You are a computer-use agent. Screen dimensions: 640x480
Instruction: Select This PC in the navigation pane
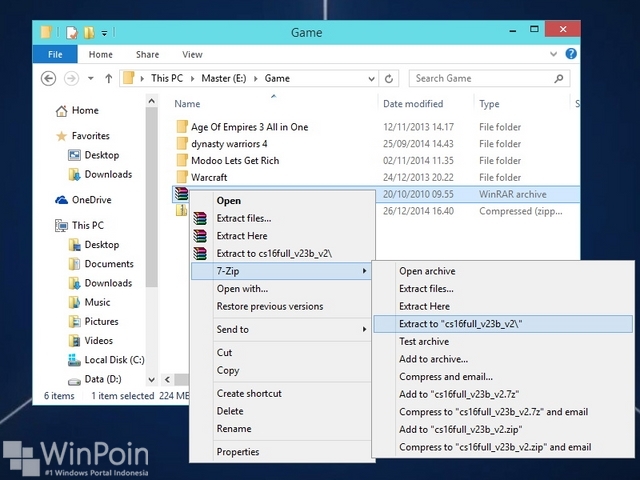click(x=88, y=225)
